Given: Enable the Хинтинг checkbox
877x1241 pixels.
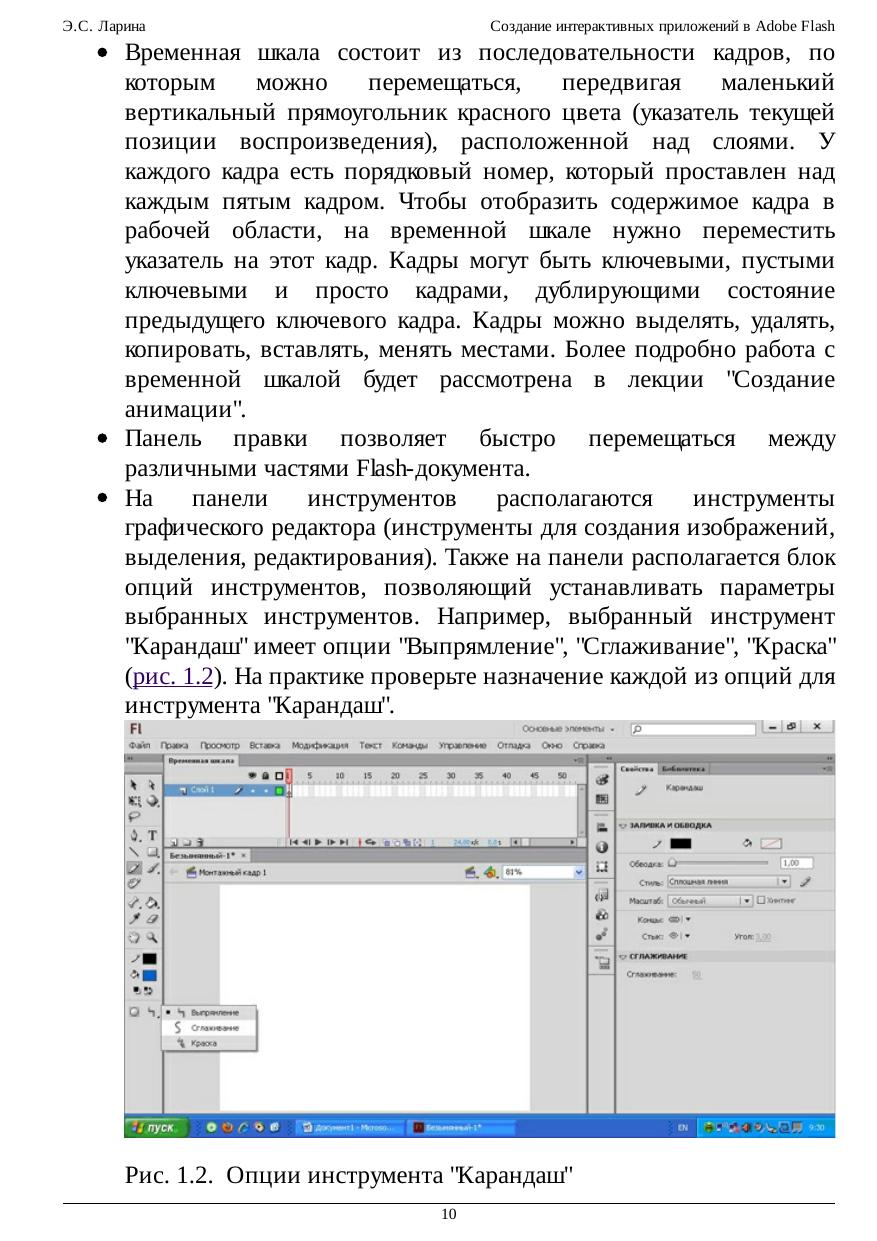Looking at the screenshot, I should pyautogui.click(x=762, y=900).
